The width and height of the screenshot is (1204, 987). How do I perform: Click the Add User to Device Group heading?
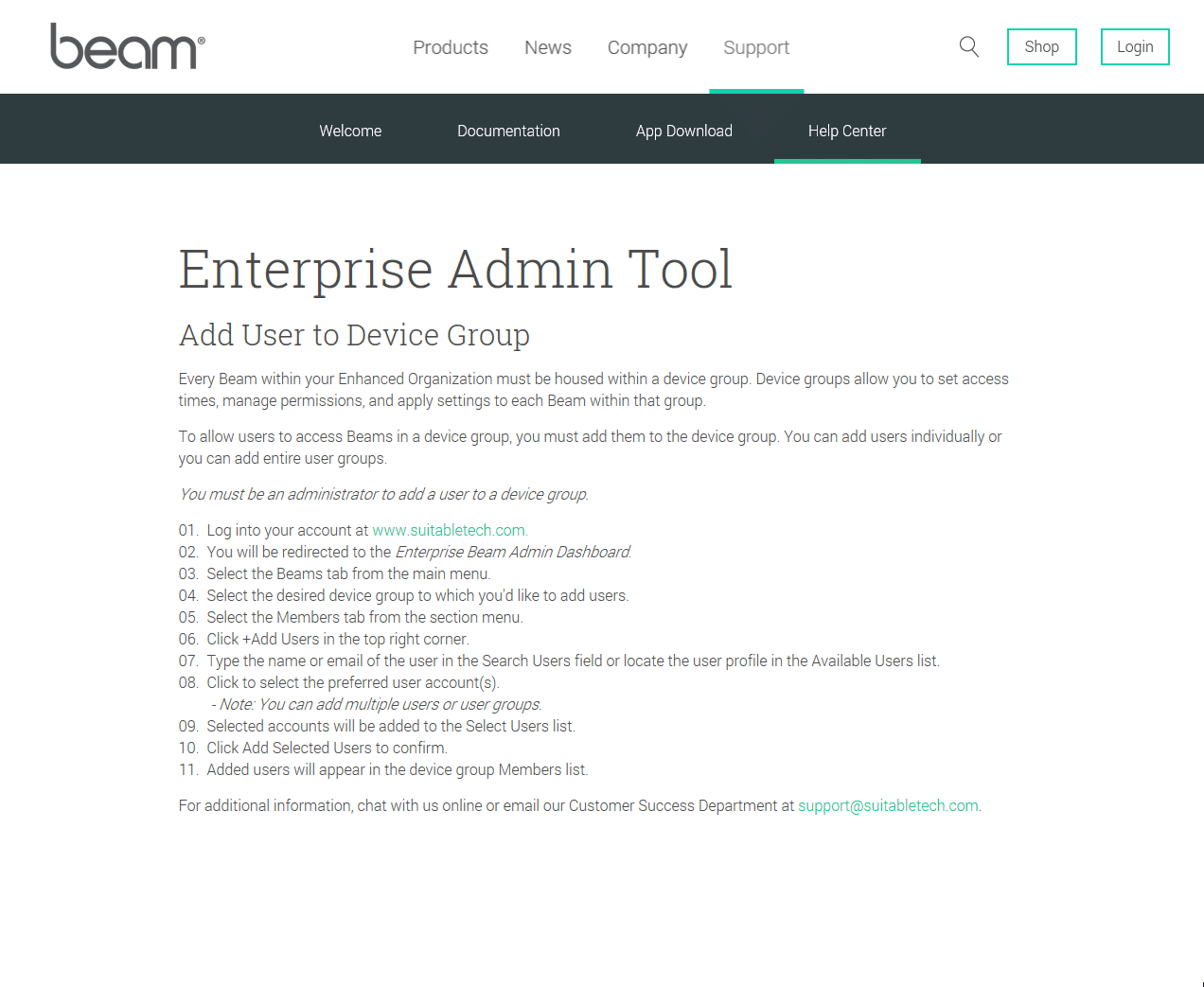354,335
